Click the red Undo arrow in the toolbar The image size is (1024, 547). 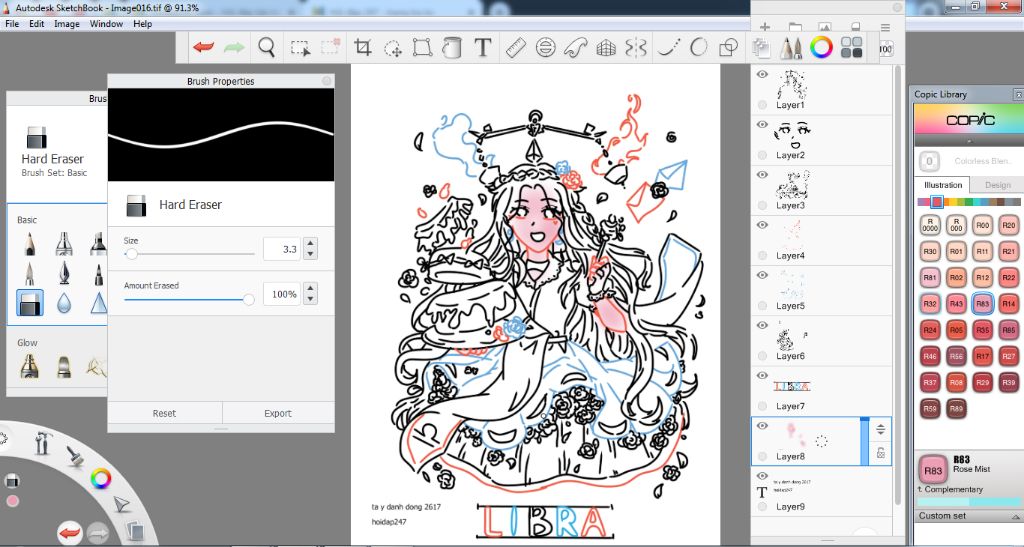click(204, 47)
